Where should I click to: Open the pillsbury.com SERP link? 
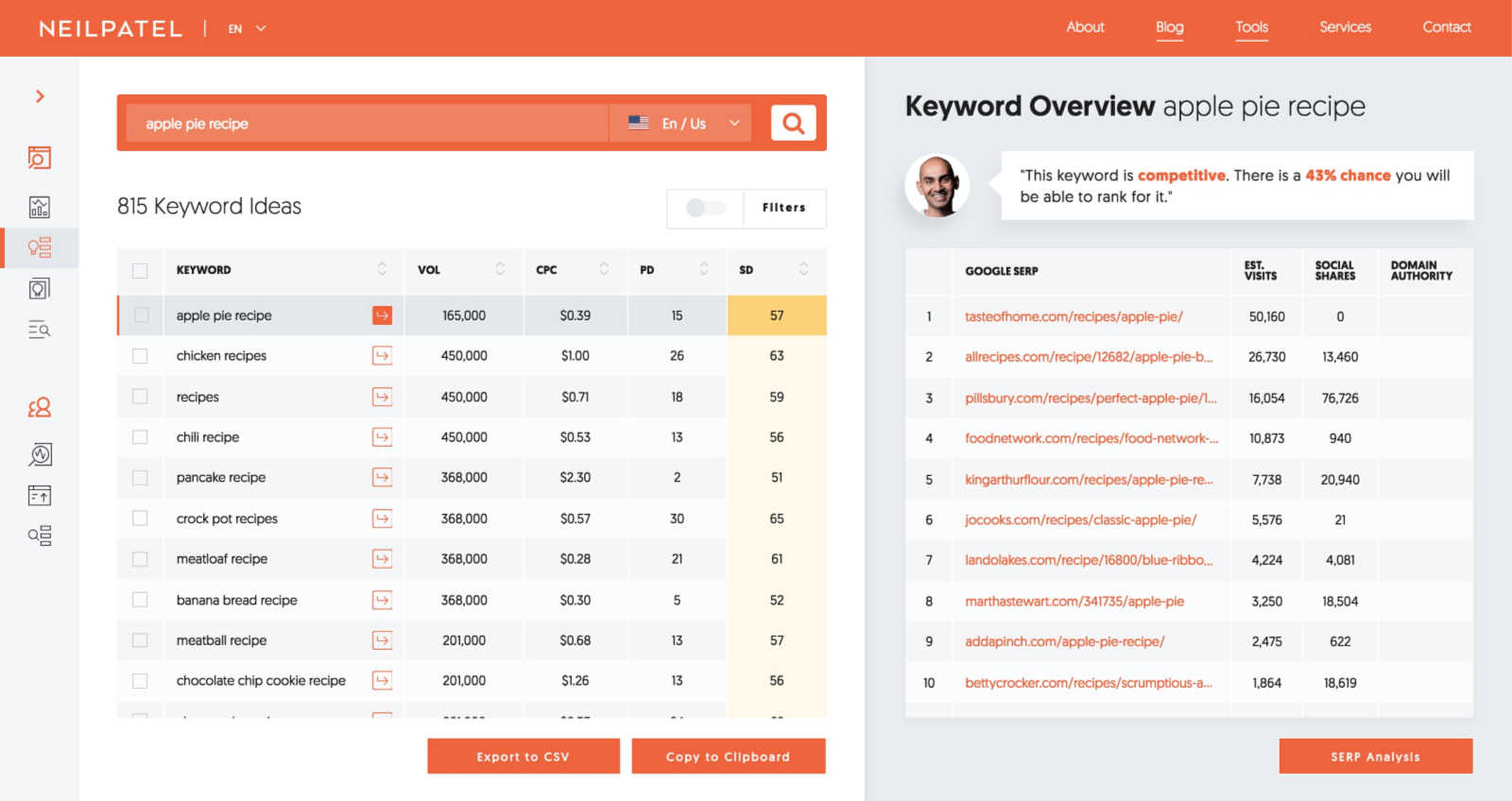click(x=1091, y=399)
